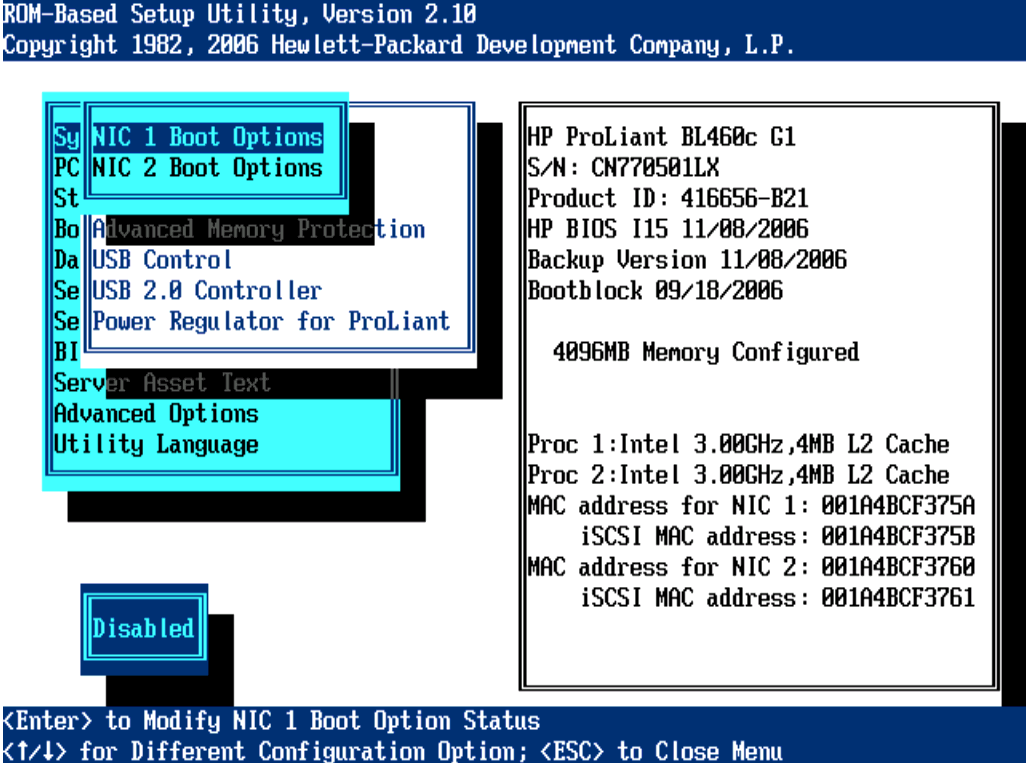
Task: Select Server Asset Text in main menu
Action: 162,383
